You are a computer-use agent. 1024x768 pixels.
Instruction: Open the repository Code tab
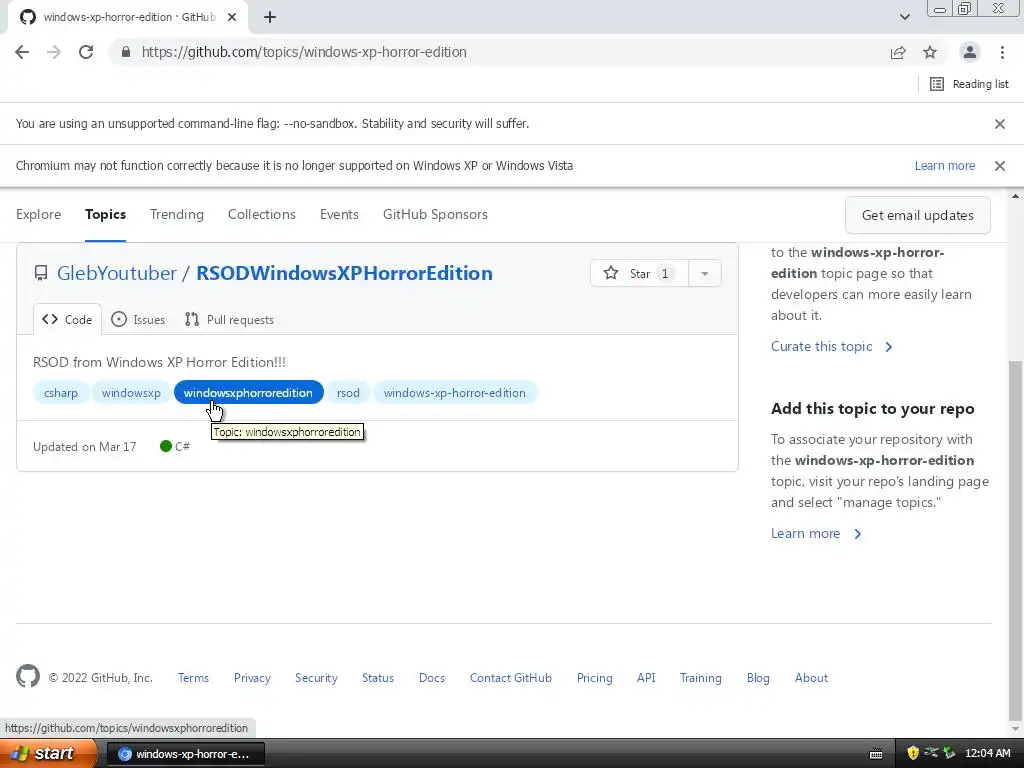point(67,319)
